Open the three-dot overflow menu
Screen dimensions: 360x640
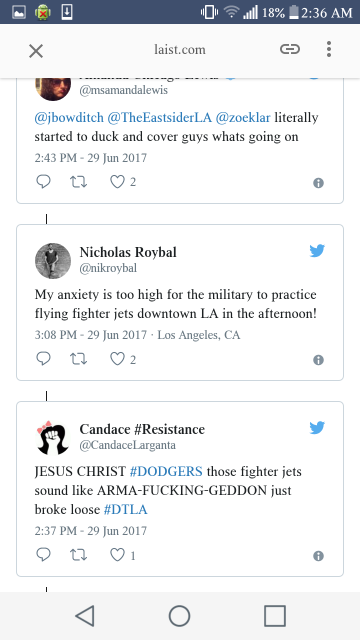click(329, 49)
